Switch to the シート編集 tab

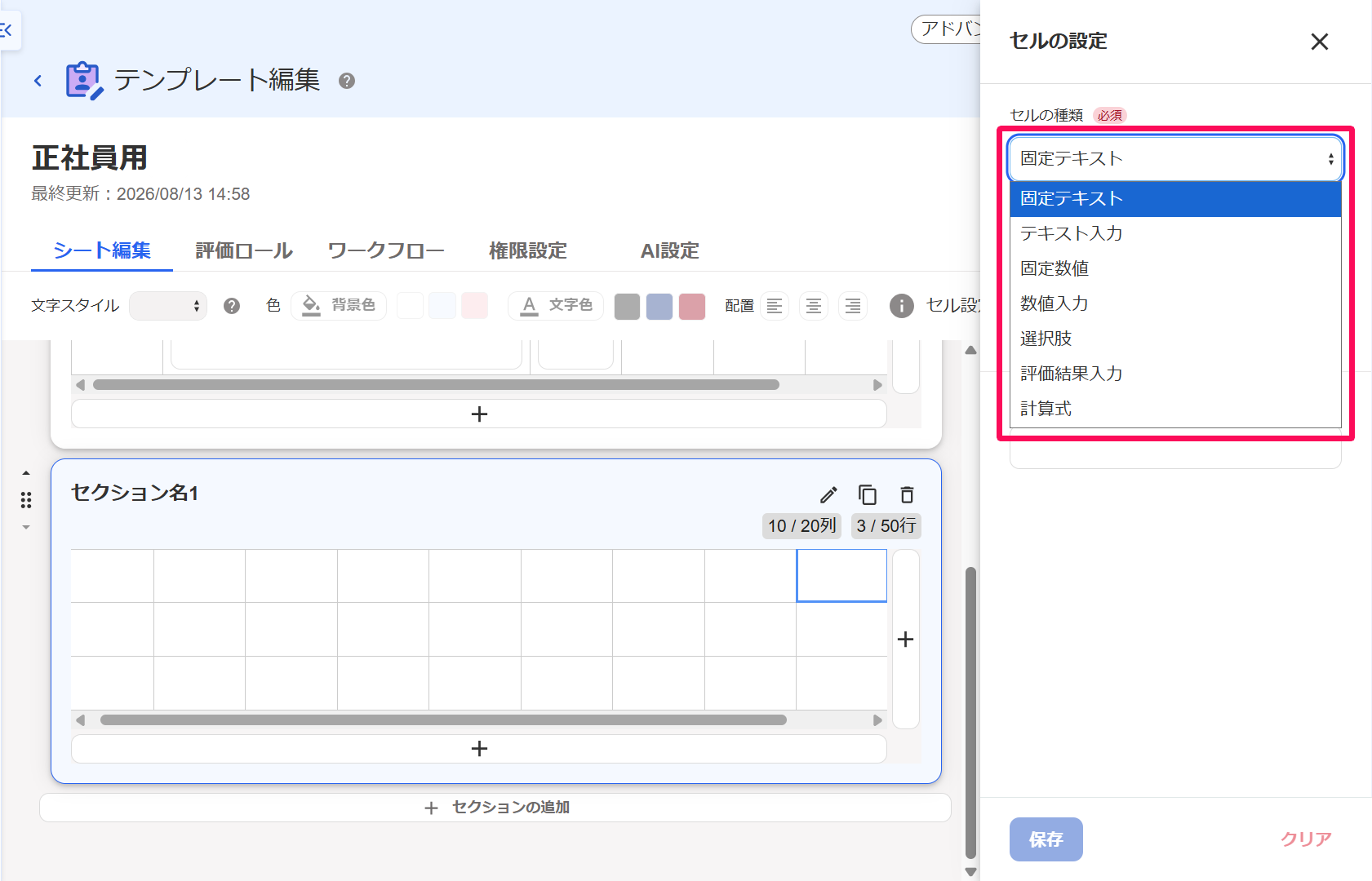[102, 250]
